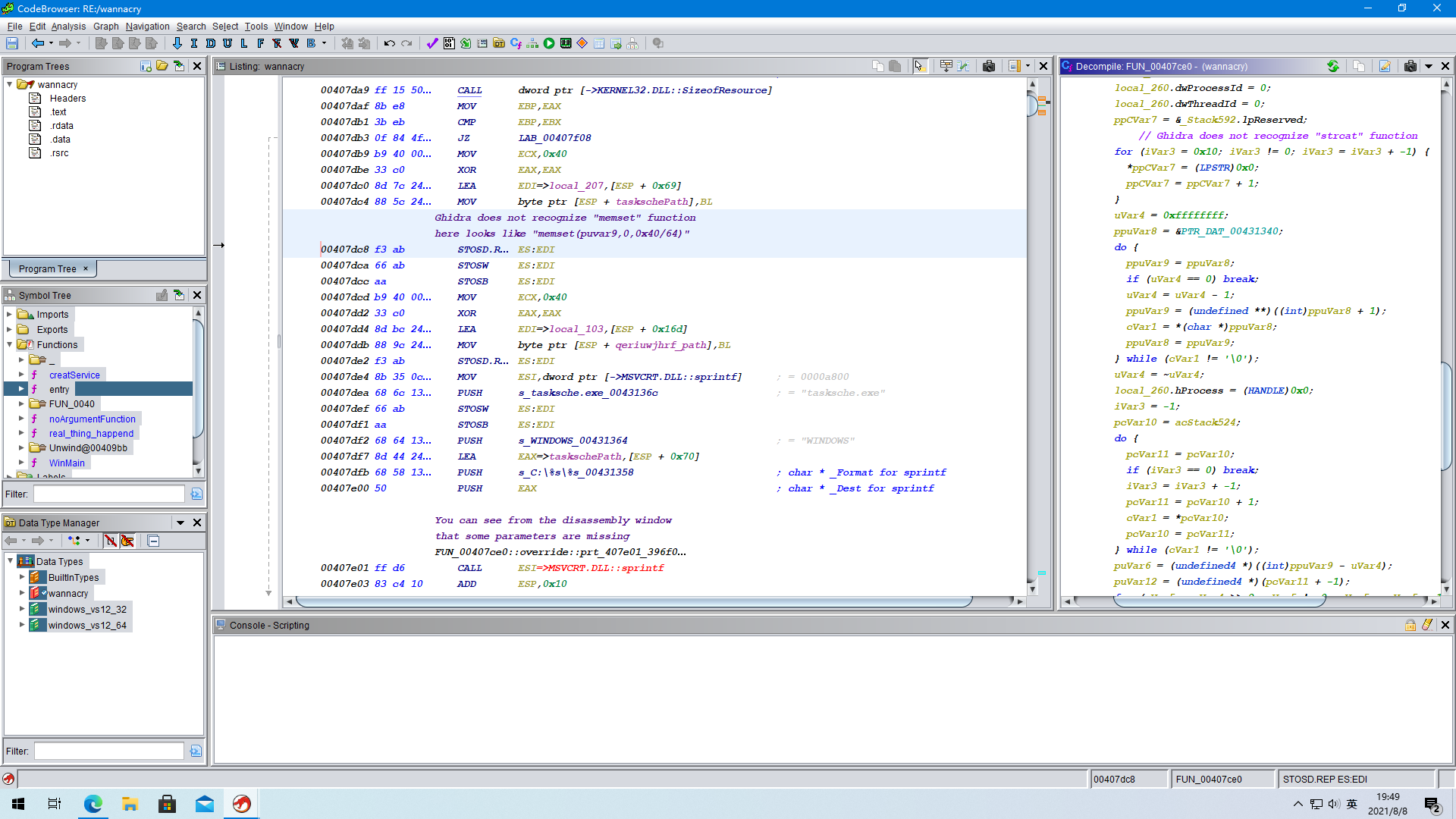Select the Program Tree tab
This screenshot has height=819, width=1456.
click(x=53, y=268)
